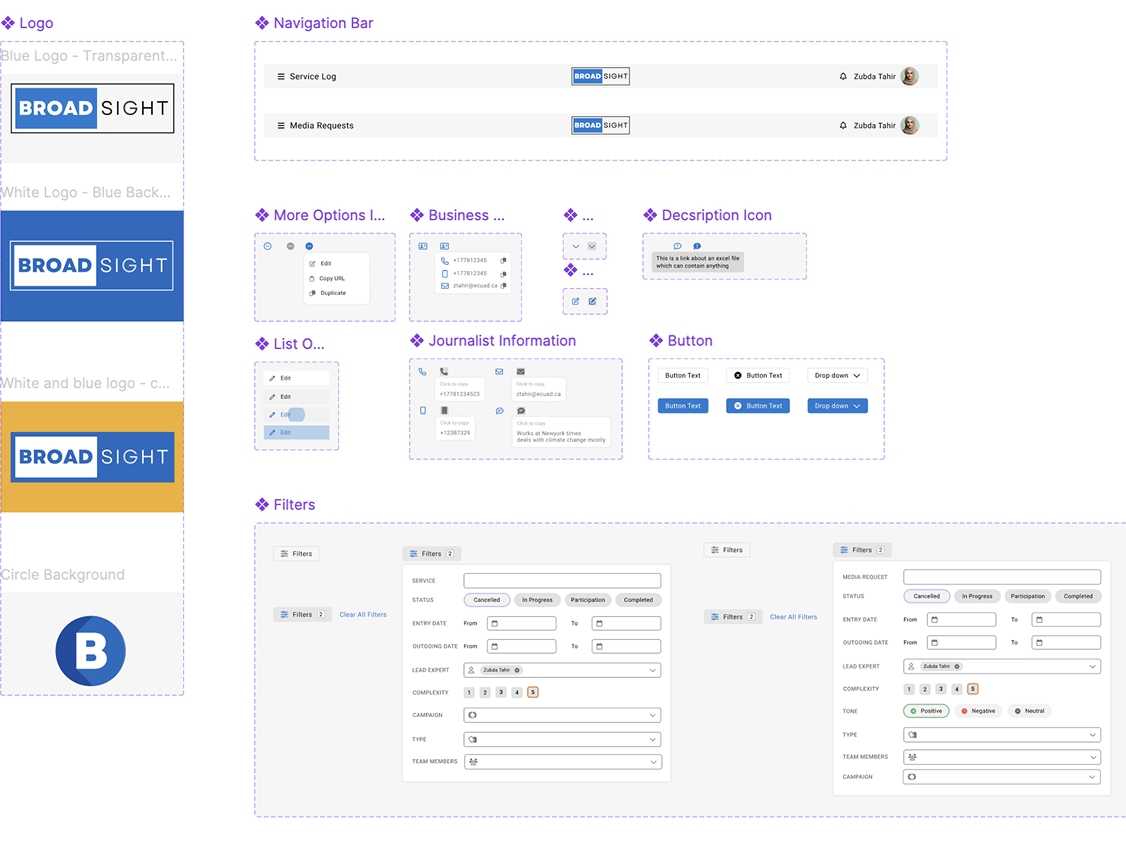Click notification bell in Service Log navbar
Screen dimensions: 1126x843
coord(843,76)
